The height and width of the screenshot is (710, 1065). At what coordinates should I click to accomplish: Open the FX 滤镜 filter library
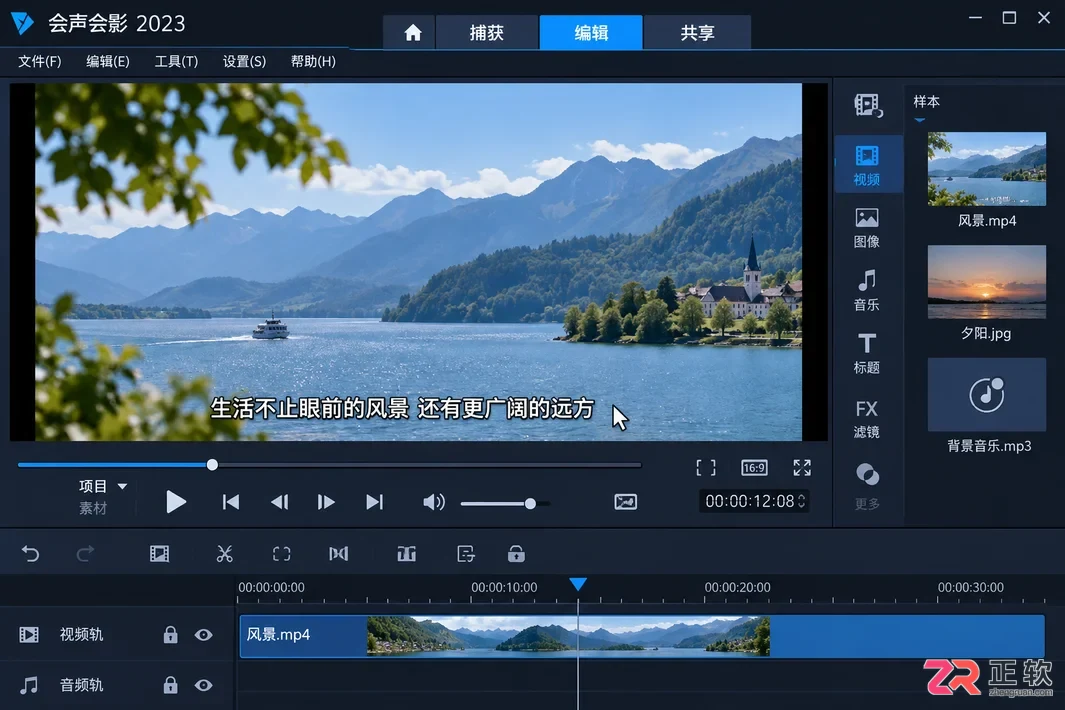[867, 419]
